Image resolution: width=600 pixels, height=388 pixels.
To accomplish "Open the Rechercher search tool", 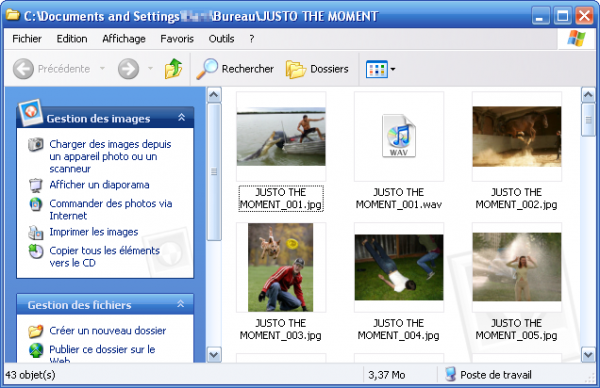I will coord(235,69).
